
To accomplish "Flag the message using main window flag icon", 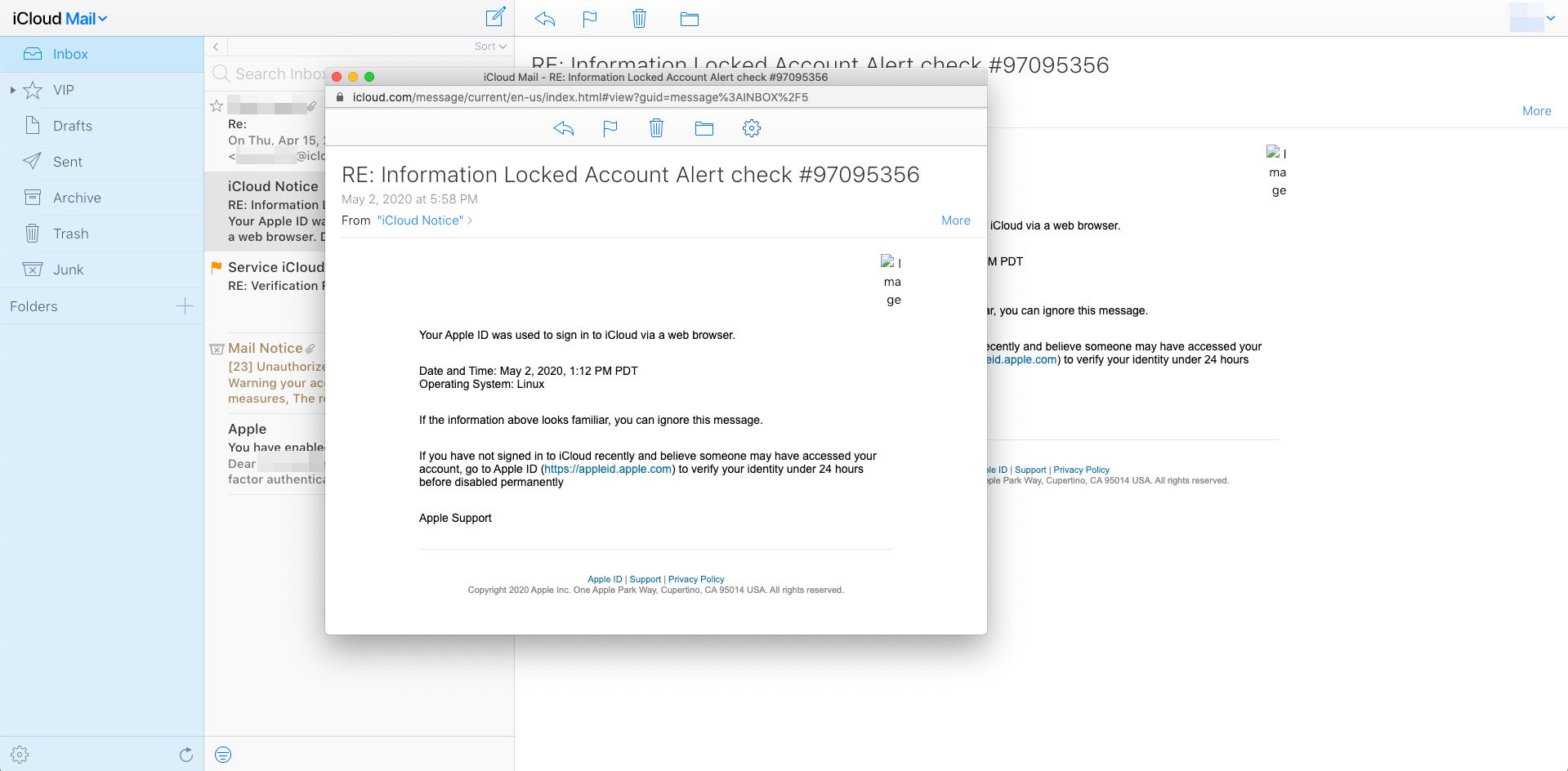I will point(590,19).
